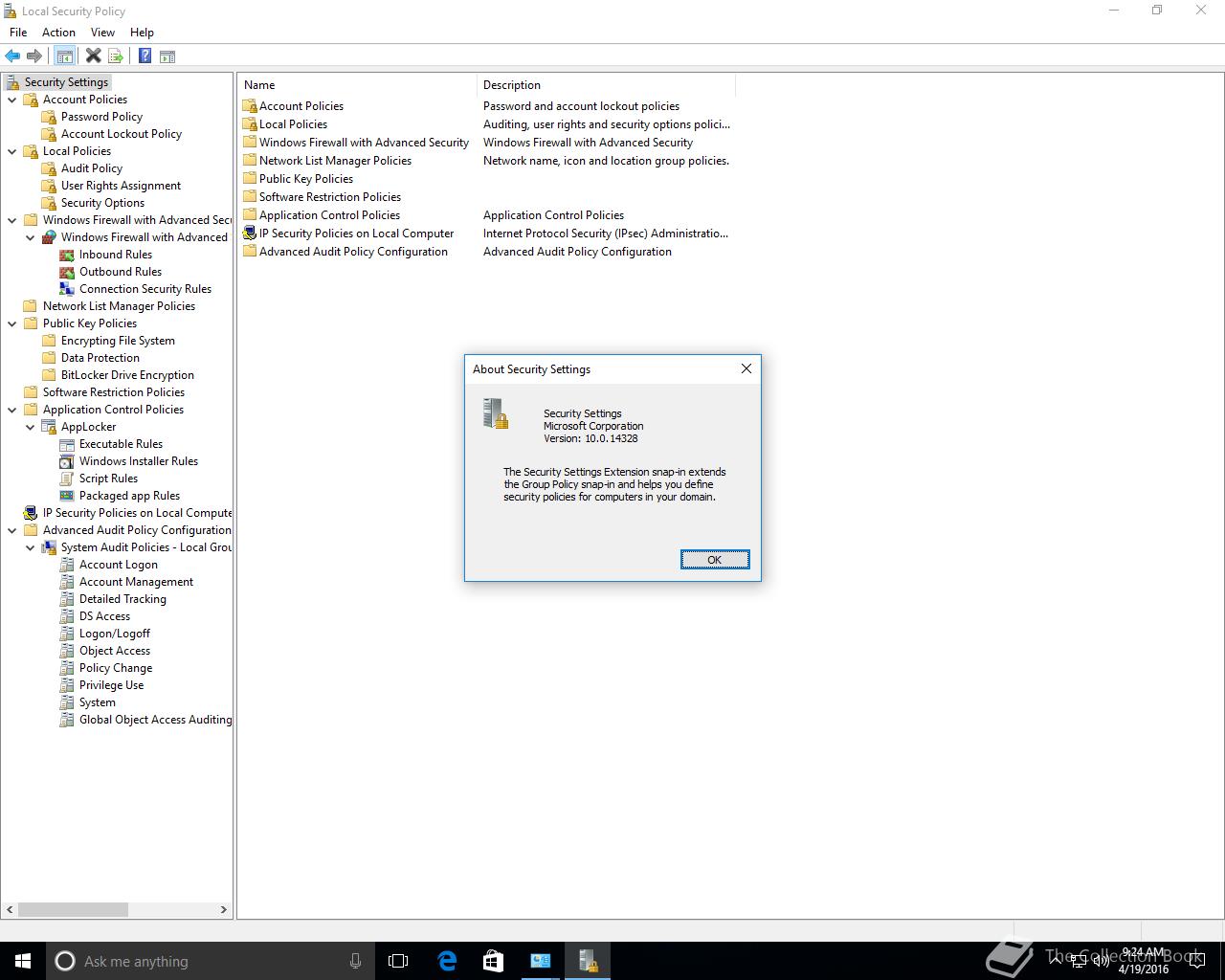Collapse Advanced Audit Policy Configuration node
This screenshot has width=1225, height=980.
tap(12, 530)
